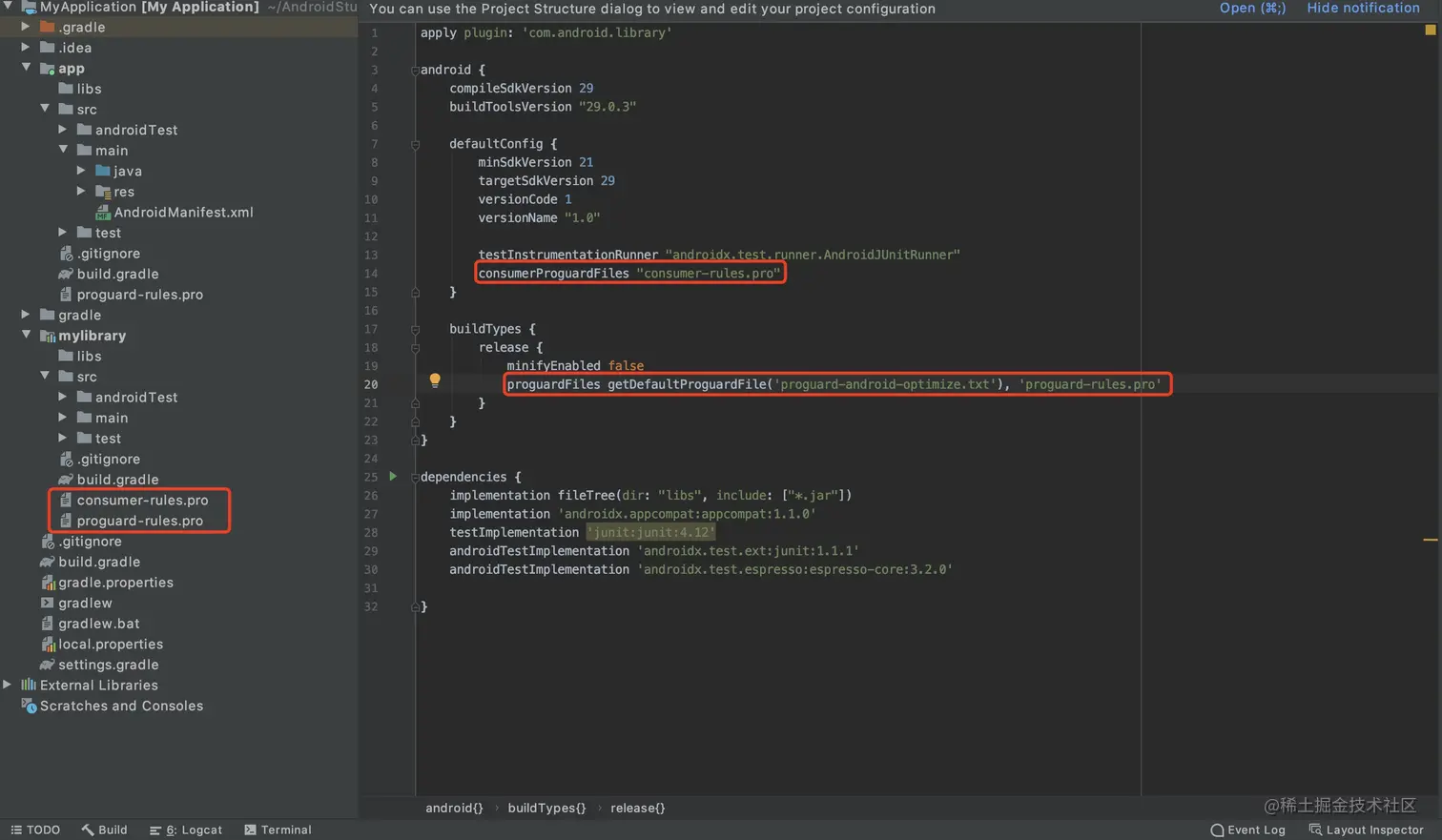This screenshot has width=1442, height=840.
Task: Select Scratches and Consoles
Action: 121,706
